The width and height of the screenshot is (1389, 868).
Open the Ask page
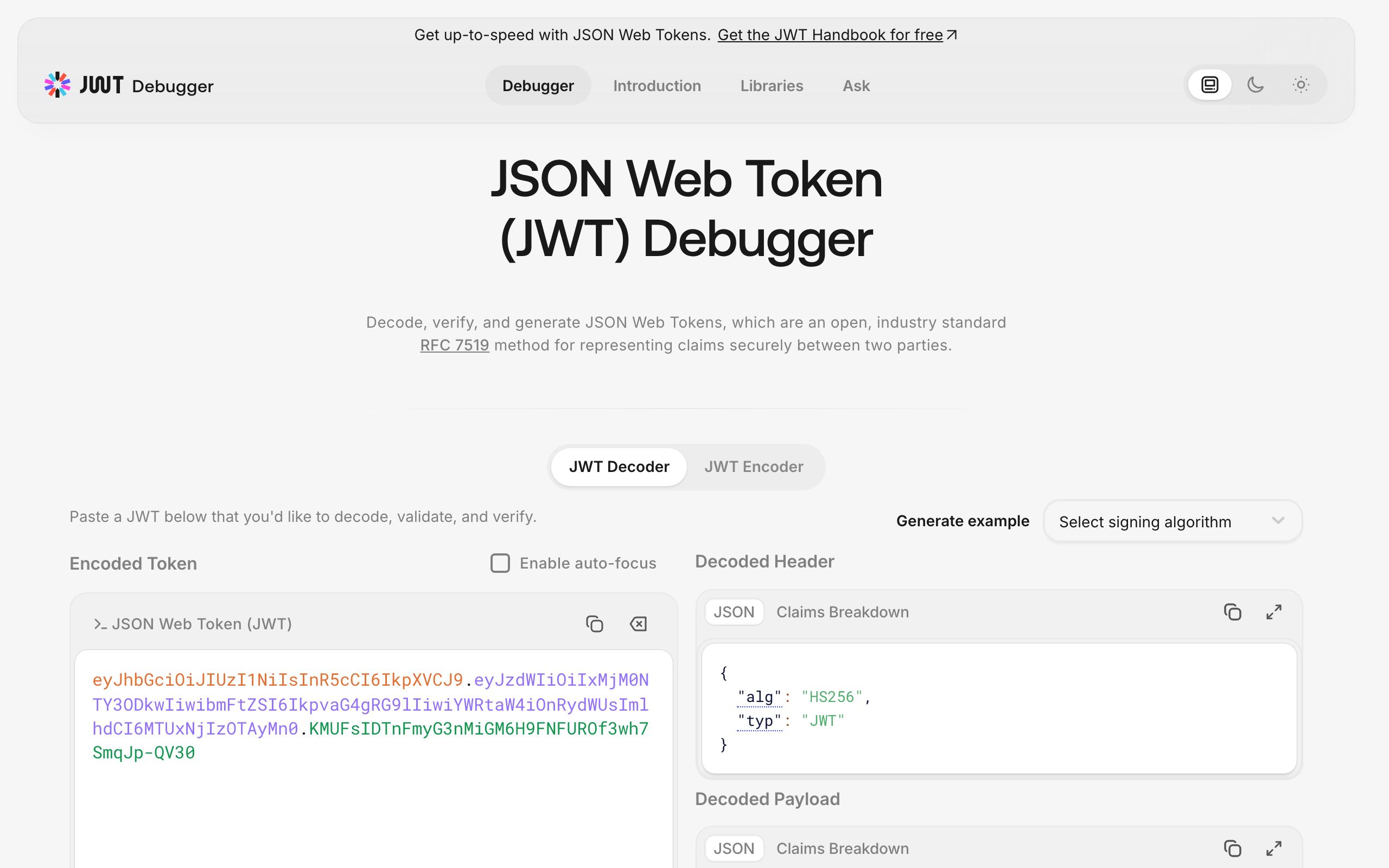(856, 86)
